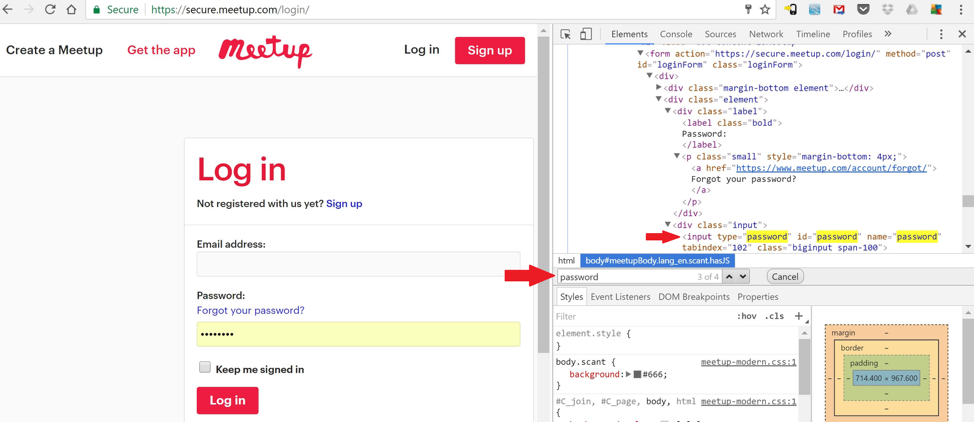Expand the margin-bottom element div node
Screen dimensions: 974x422
(659, 88)
